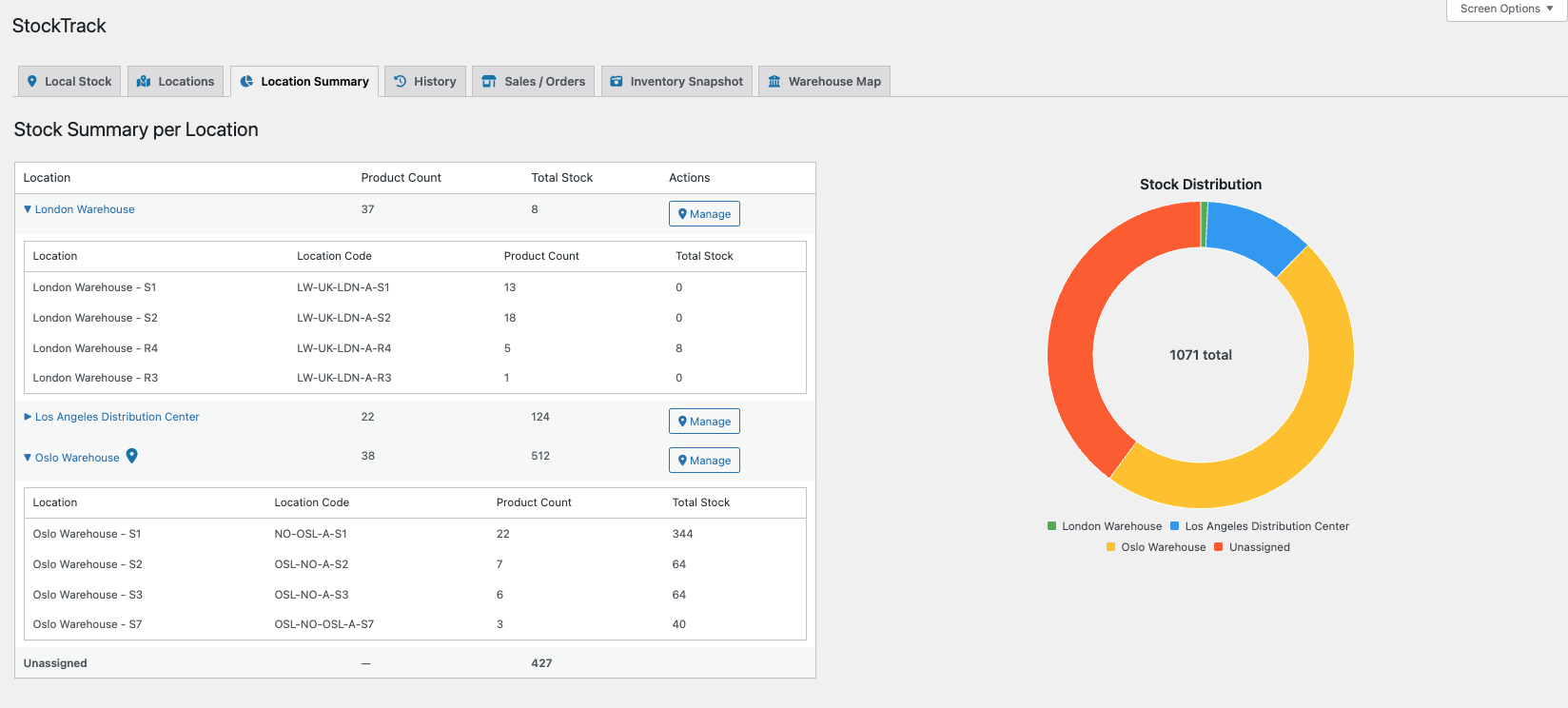This screenshot has width=1568, height=708.
Task: Click the camera icon on Inventory Snapshot tab
Action: (x=617, y=82)
